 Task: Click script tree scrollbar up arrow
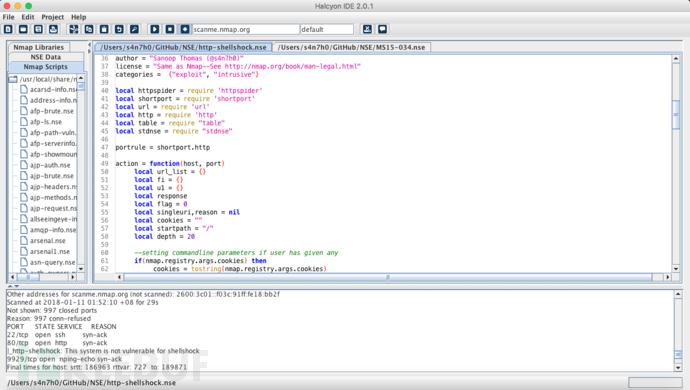pyautogui.click(x=81, y=78)
